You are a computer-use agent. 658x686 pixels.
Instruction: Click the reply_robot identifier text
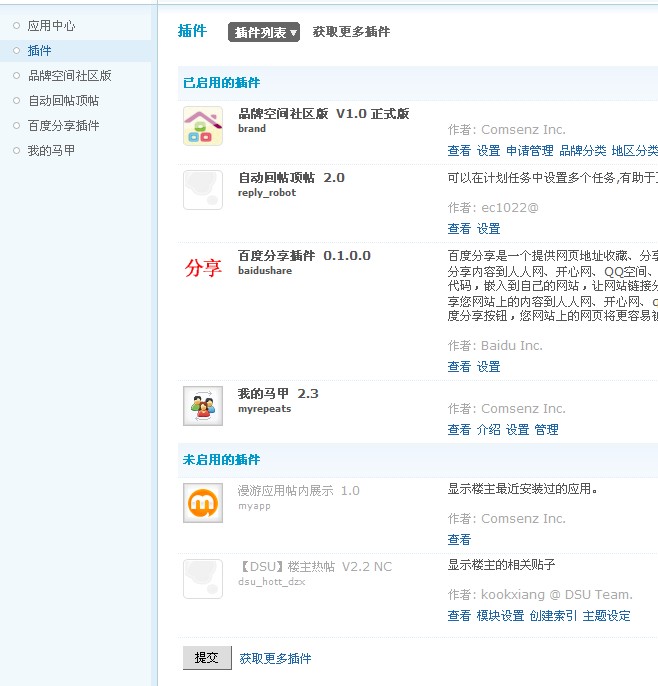[x=267, y=193]
